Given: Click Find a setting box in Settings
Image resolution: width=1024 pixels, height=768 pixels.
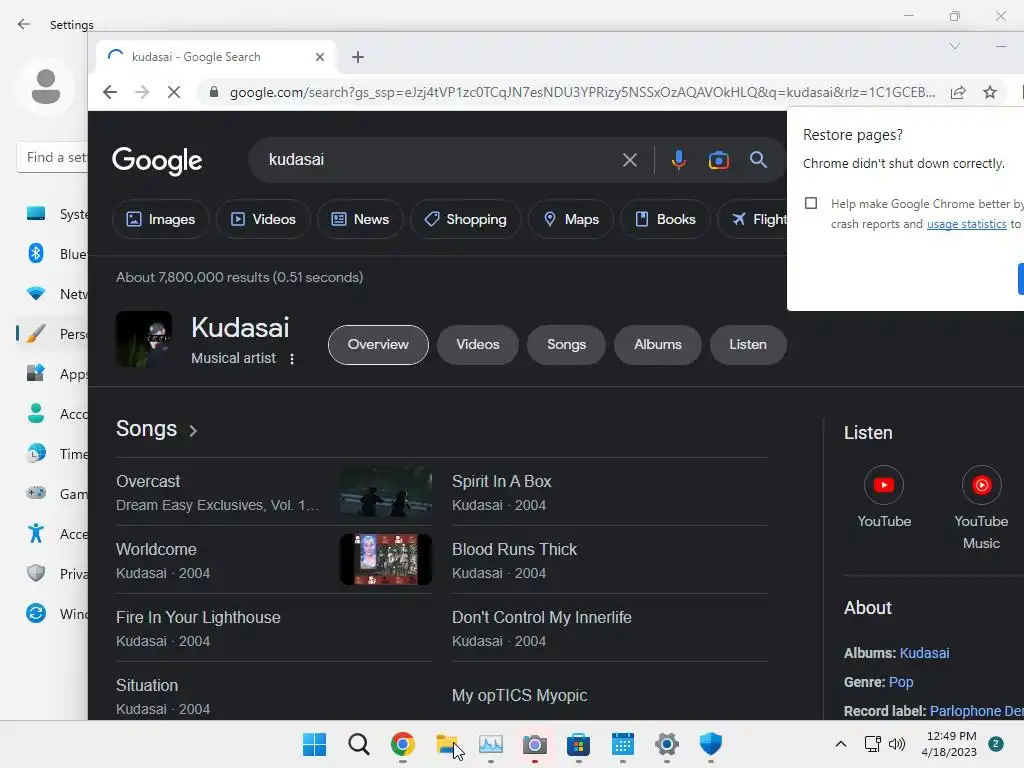Looking at the screenshot, I should coord(52,157).
